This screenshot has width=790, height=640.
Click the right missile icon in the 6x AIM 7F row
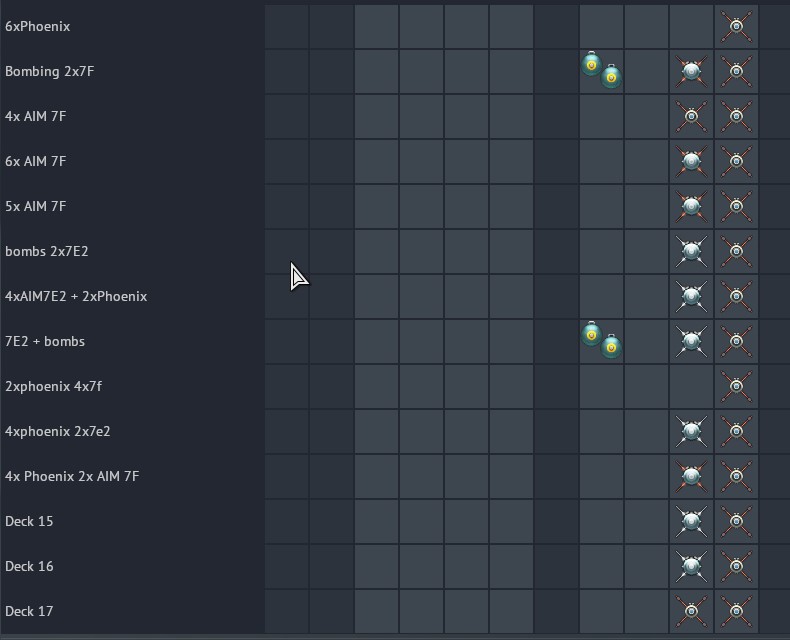[736, 161]
